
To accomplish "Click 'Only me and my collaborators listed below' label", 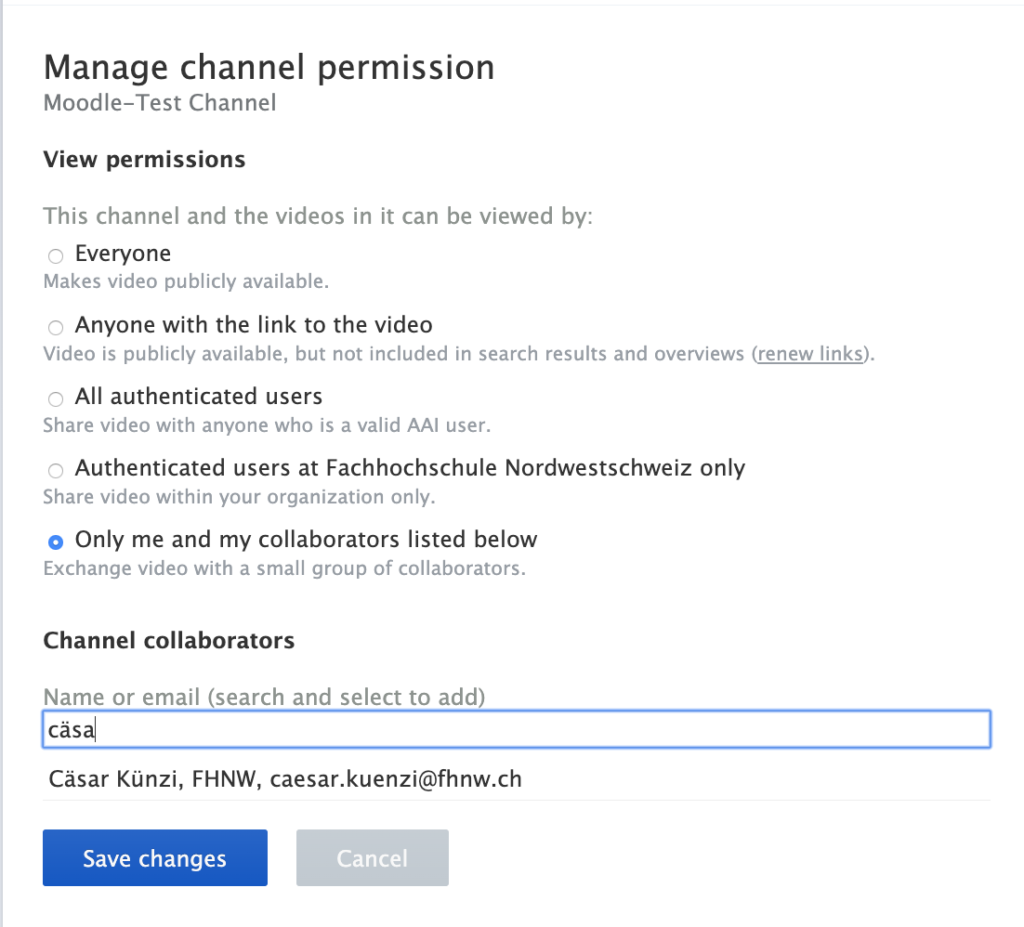I will (306, 540).
